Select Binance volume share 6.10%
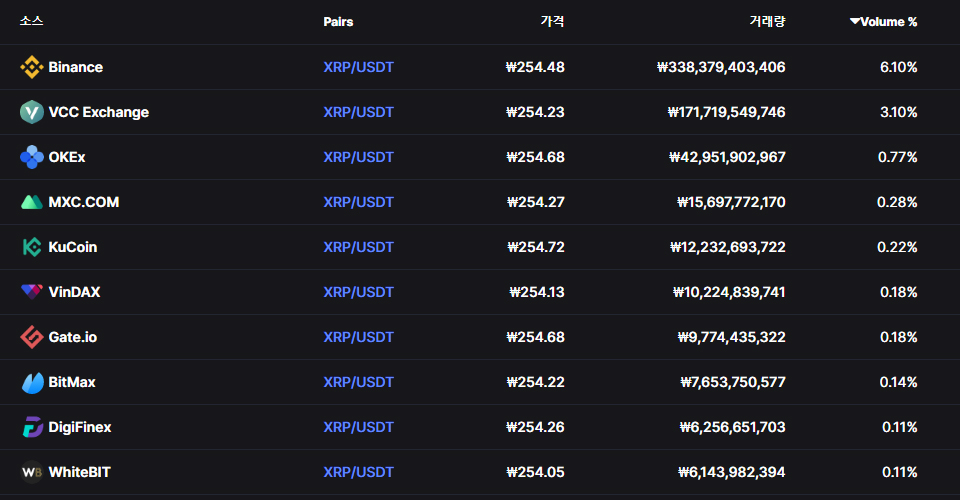960x500 pixels. [899, 67]
